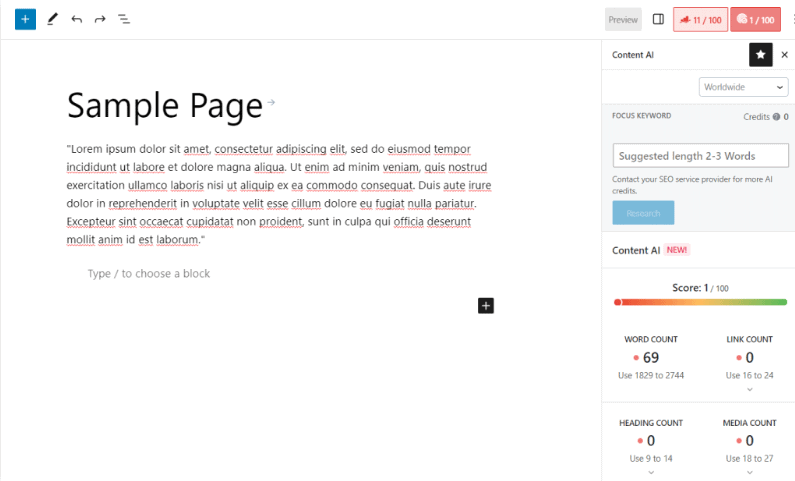Click the focus keyword input field
Image resolution: width=795 pixels, height=481 pixels.
[700, 156]
